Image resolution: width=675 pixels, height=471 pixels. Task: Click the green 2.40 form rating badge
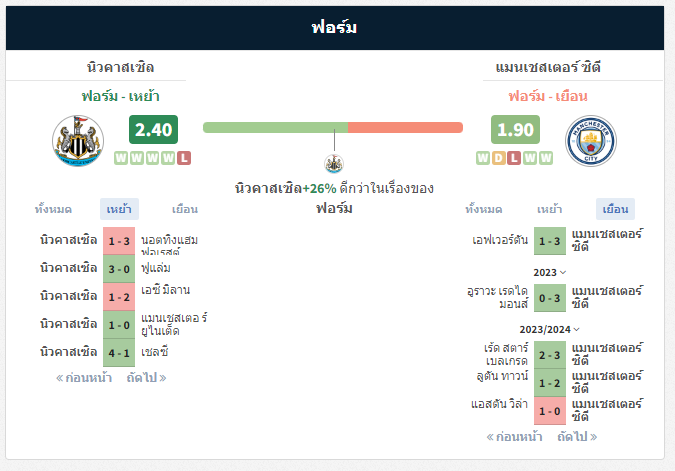[x=153, y=129]
